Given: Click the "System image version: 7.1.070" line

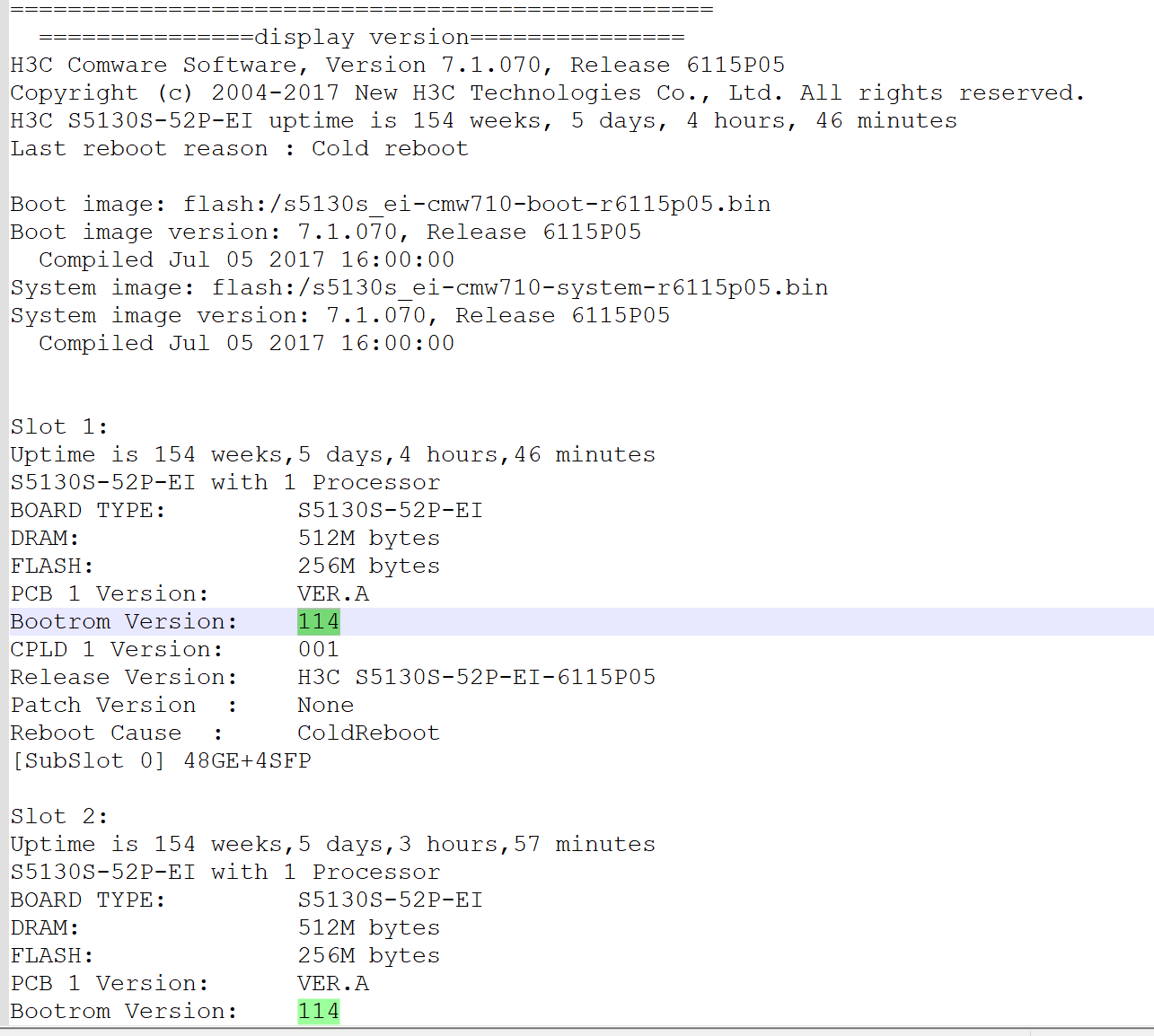Looking at the screenshot, I should click(x=340, y=316).
